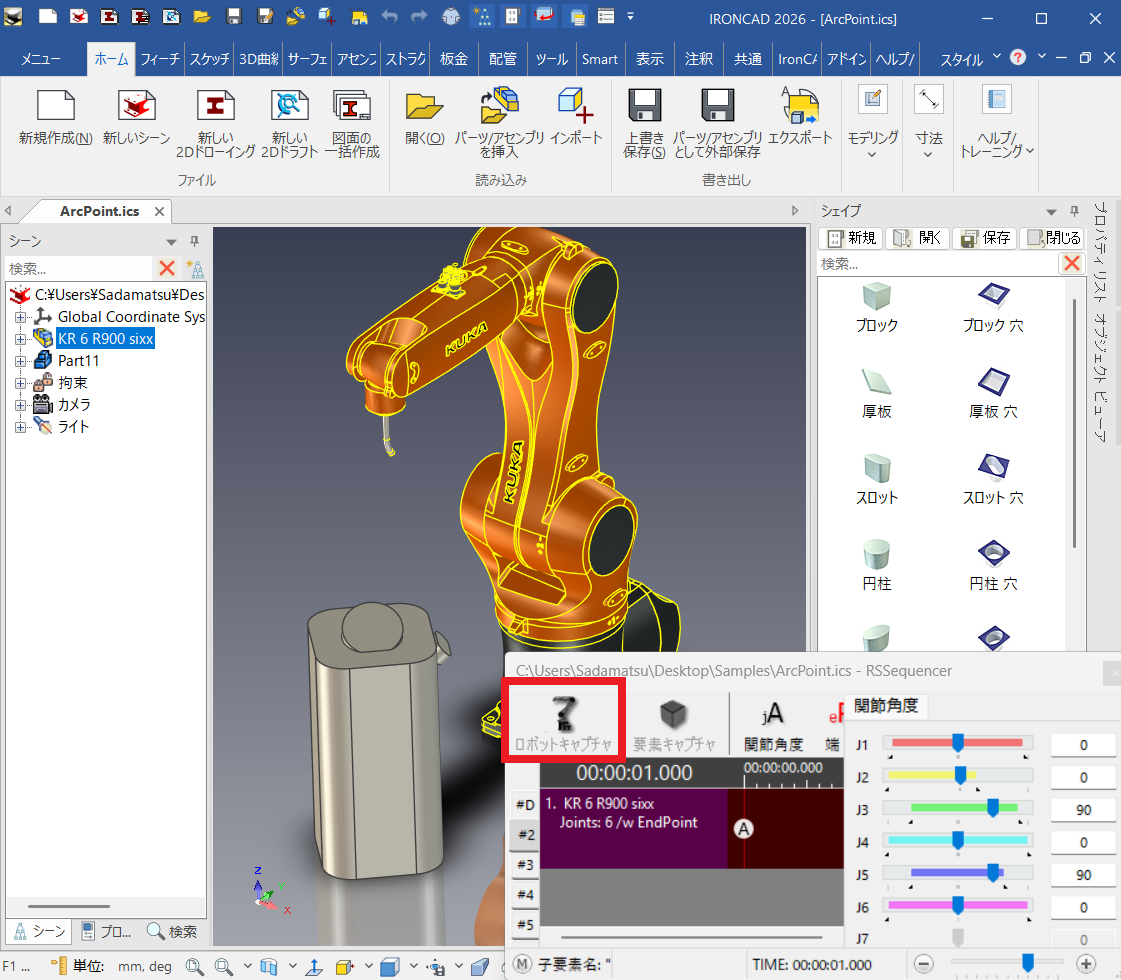Open the スタイル dropdown
The width and height of the screenshot is (1121, 980).
point(969,59)
